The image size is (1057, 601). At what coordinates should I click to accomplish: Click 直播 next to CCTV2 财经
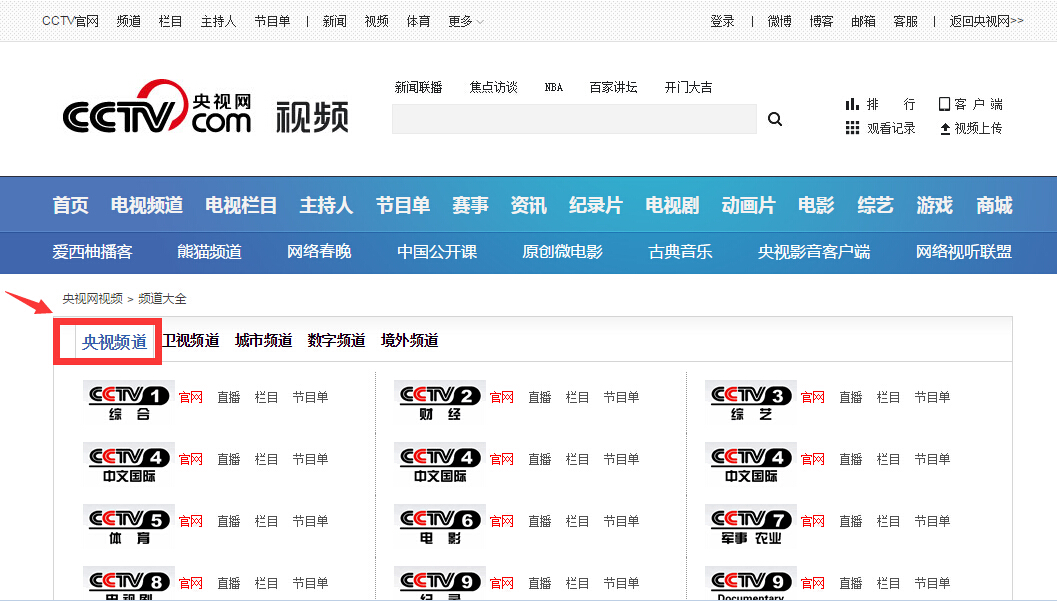click(x=539, y=398)
